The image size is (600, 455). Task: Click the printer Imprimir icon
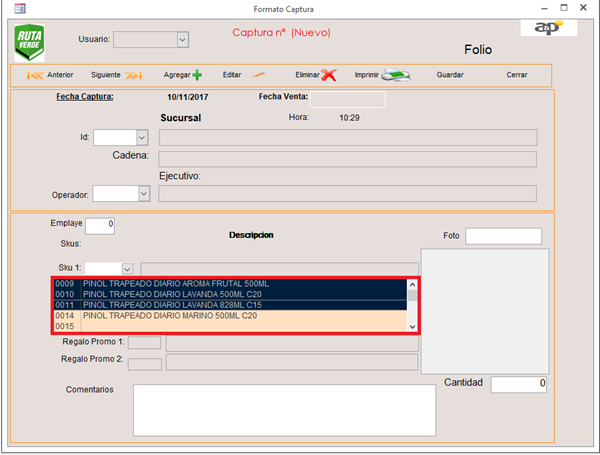397,75
